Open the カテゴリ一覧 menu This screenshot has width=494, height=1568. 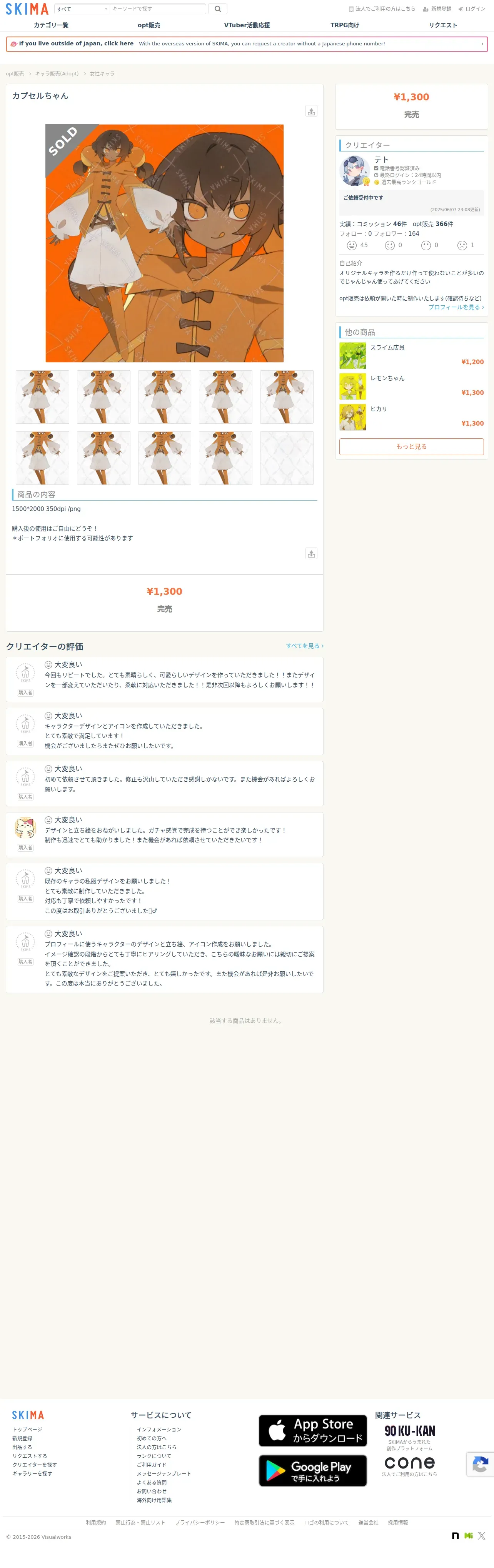51,25
